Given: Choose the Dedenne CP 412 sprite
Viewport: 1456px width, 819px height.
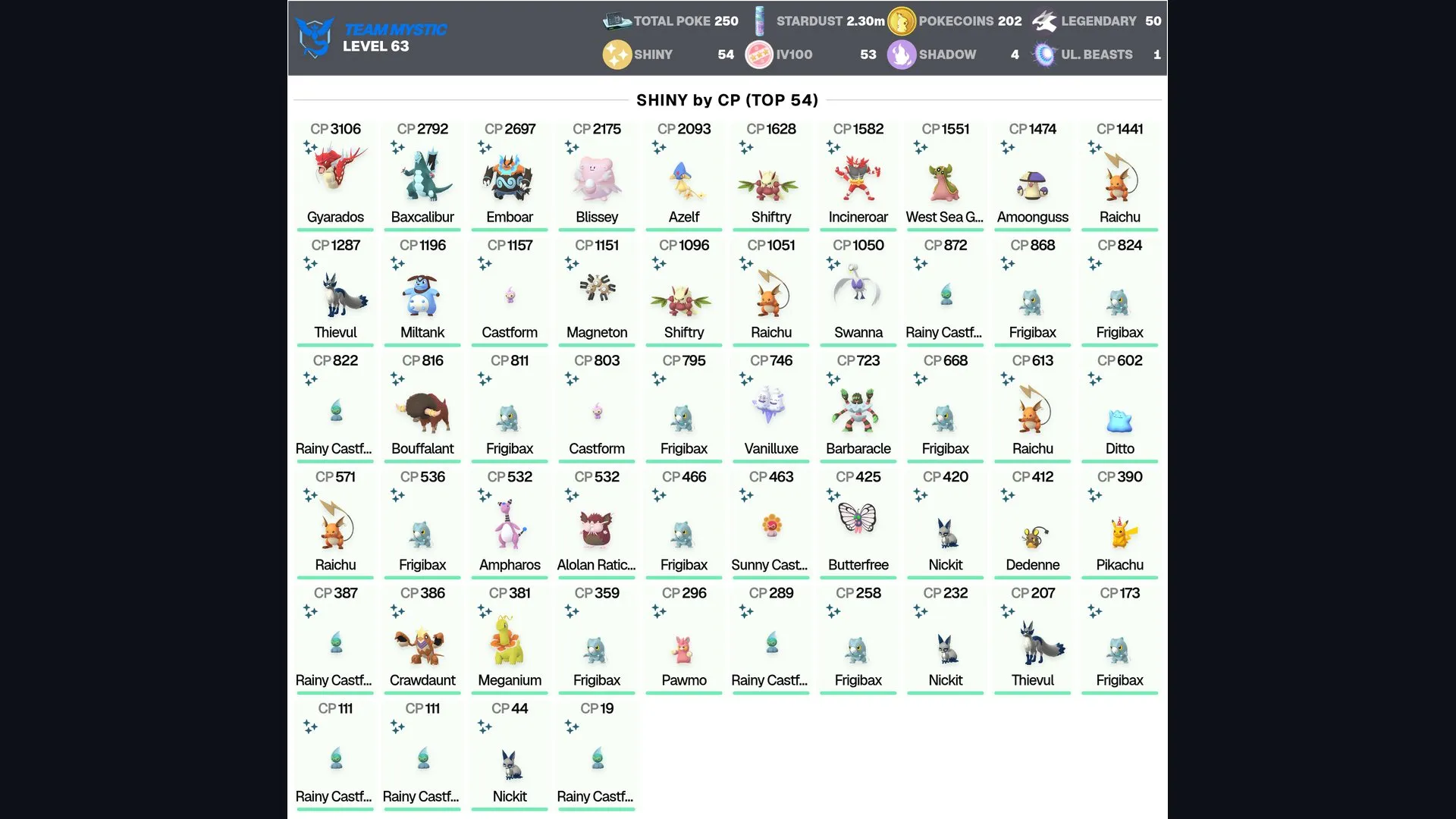Looking at the screenshot, I should pyautogui.click(x=1036, y=537).
